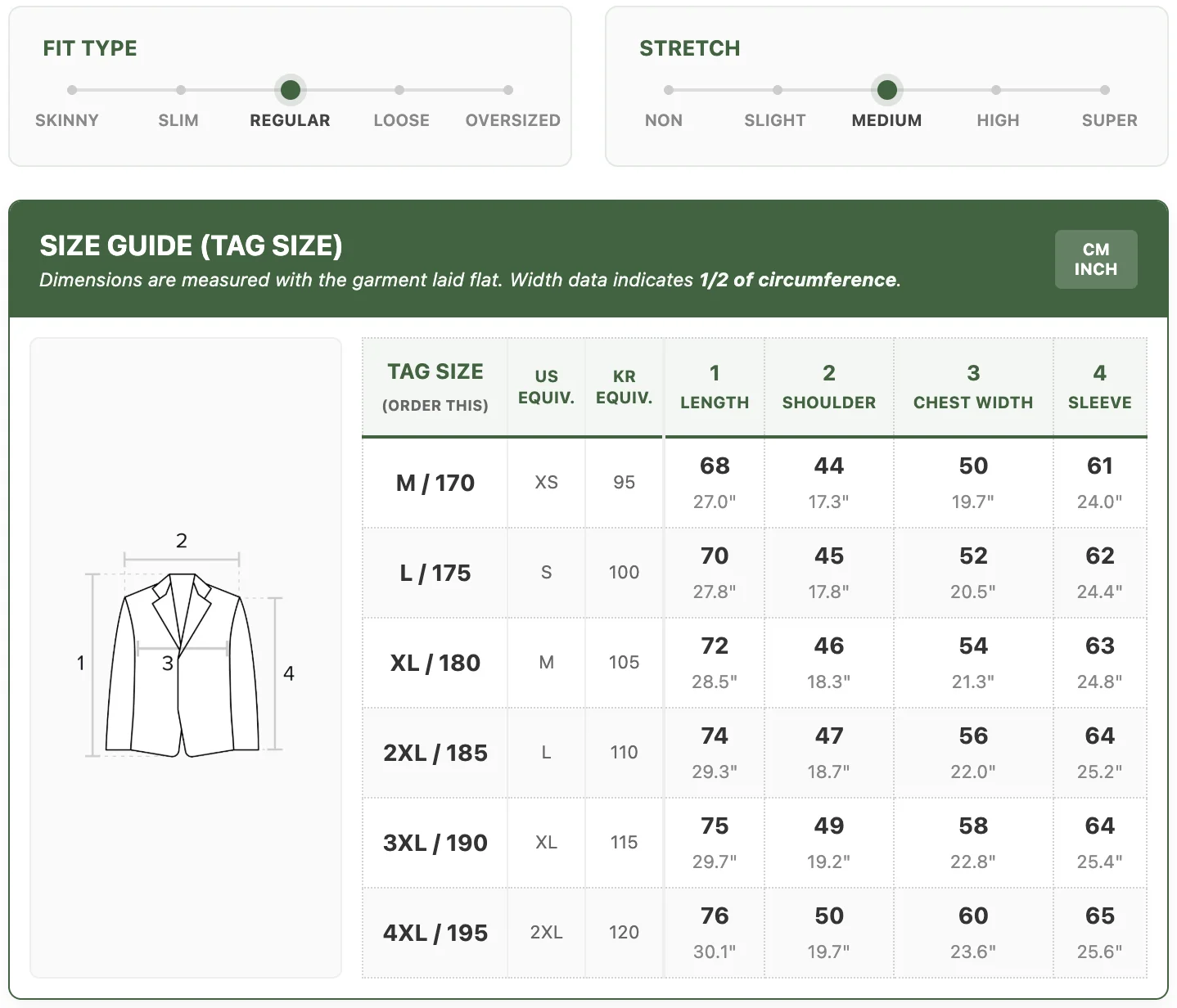Viewport: 1177px width, 1008px height.
Task: Click chest width 54 in XL / 180 row
Action: [973, 646]
